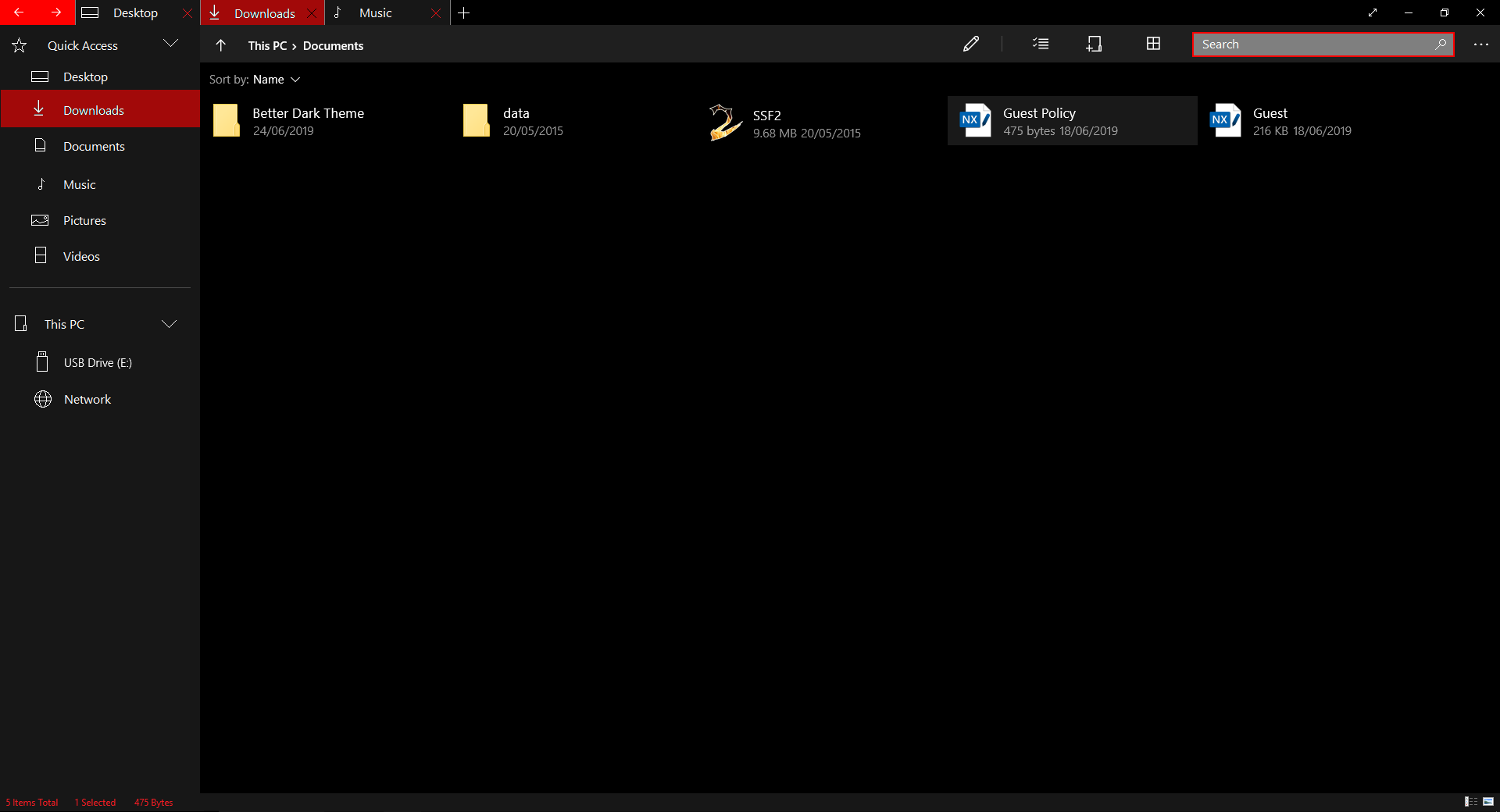Screen dimensions: 1500x812
Task: Go back using the back arrow
Action: pyautogui.click(x=19, y=12)
